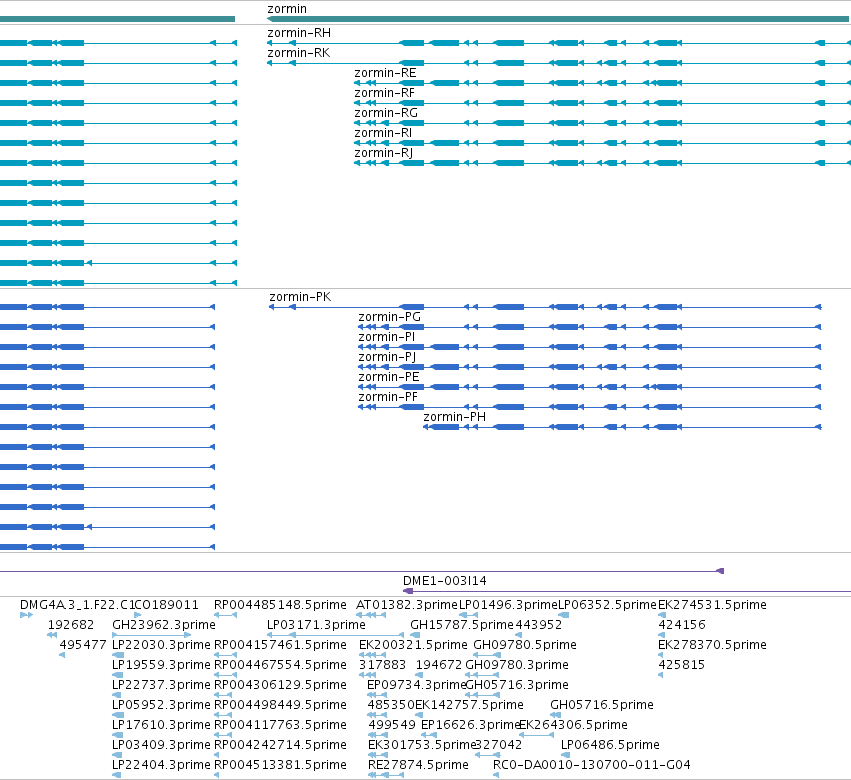Select the zormin-RI transcript label

(383, 134)
